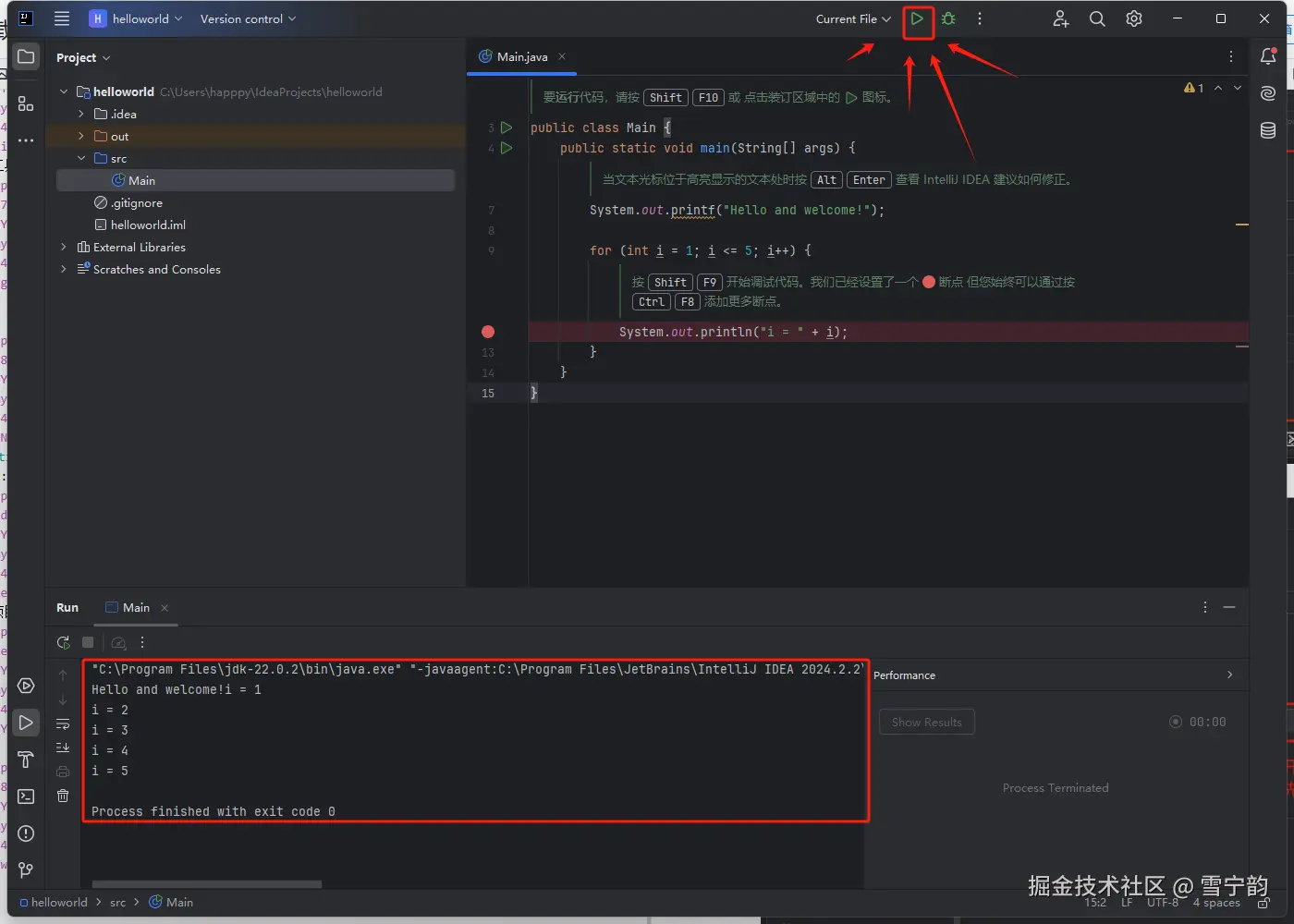1294x924 pixels.
Task: Open Search Everywhere magnifier
Action: pyautogui.click(x=1097, y=18)
